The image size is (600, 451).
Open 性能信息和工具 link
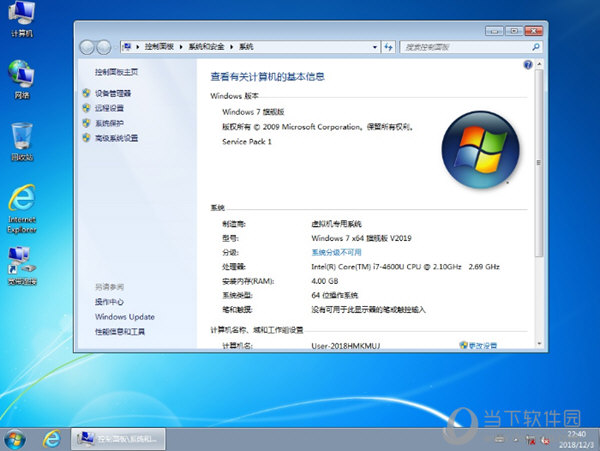click(x=120, y=332)
